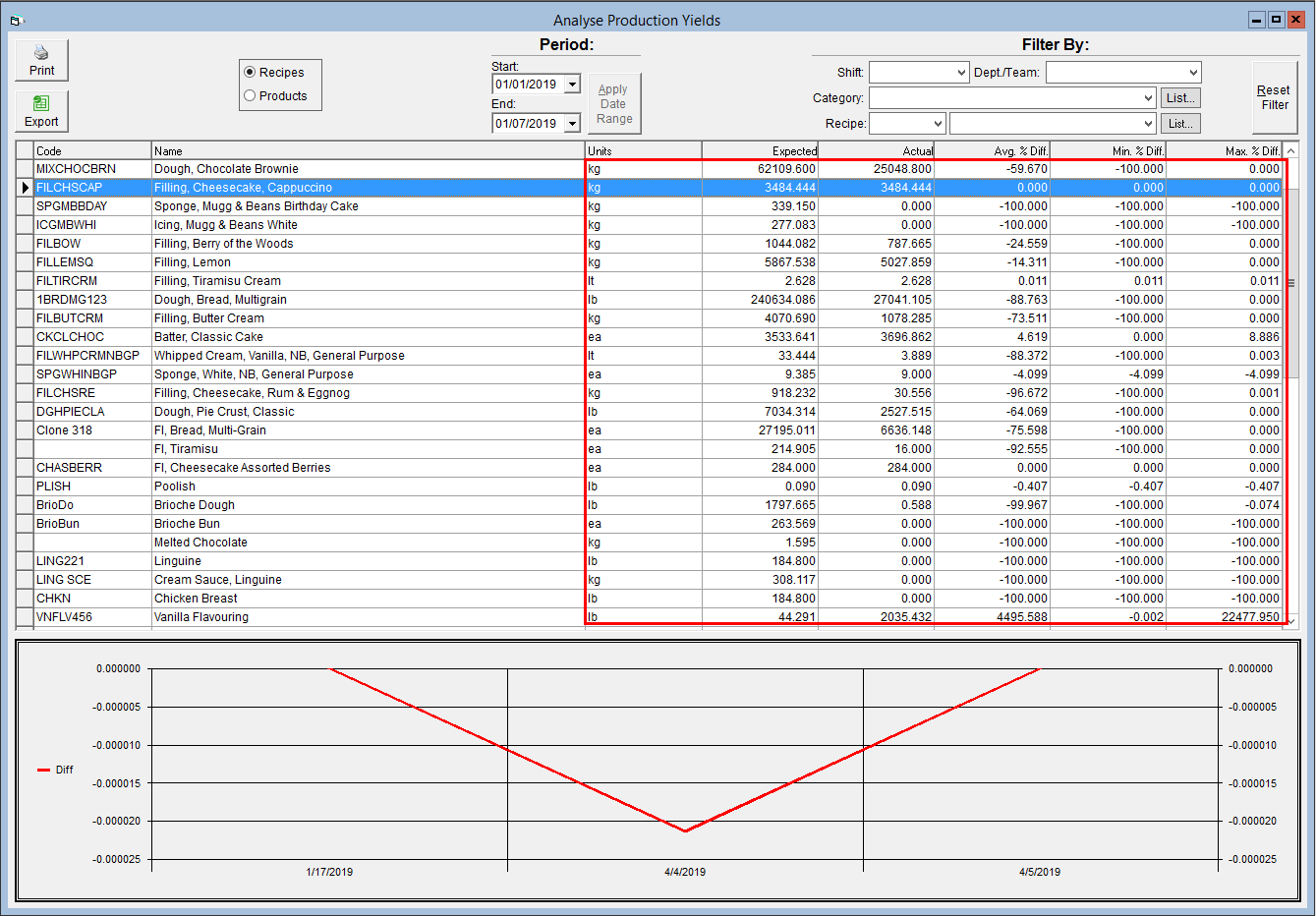Click the FILLEMSQ code cell

[x=92, y=262]
